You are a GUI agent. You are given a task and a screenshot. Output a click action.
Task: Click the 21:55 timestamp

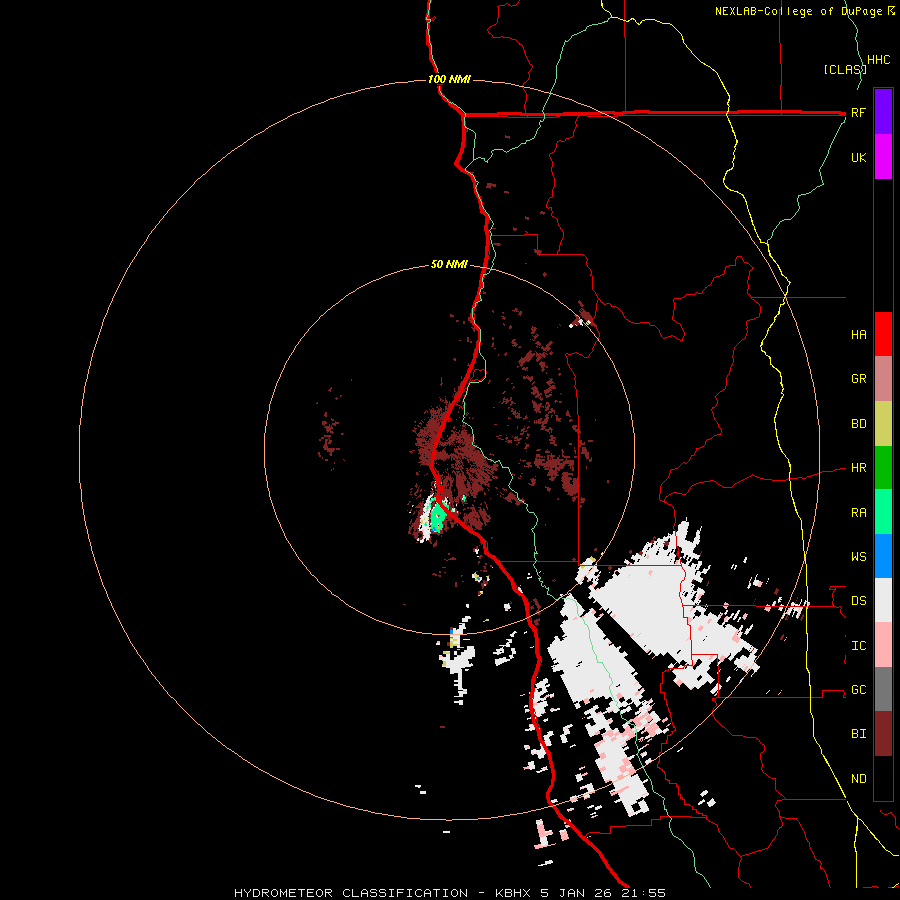pyautogui.click(x=644, y=893)
